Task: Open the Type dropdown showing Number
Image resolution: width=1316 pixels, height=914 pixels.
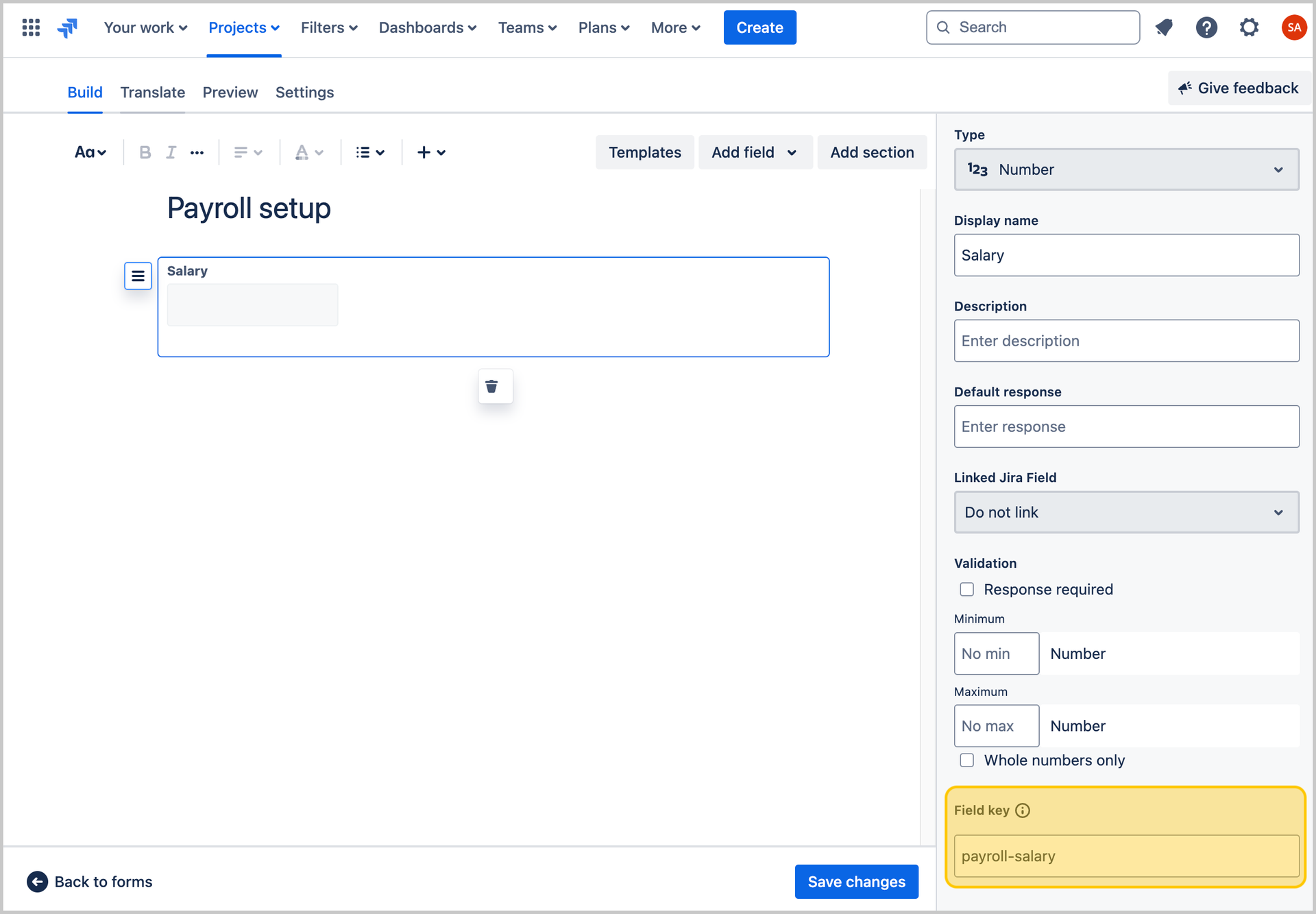Action: click(x=1126, y=169)
